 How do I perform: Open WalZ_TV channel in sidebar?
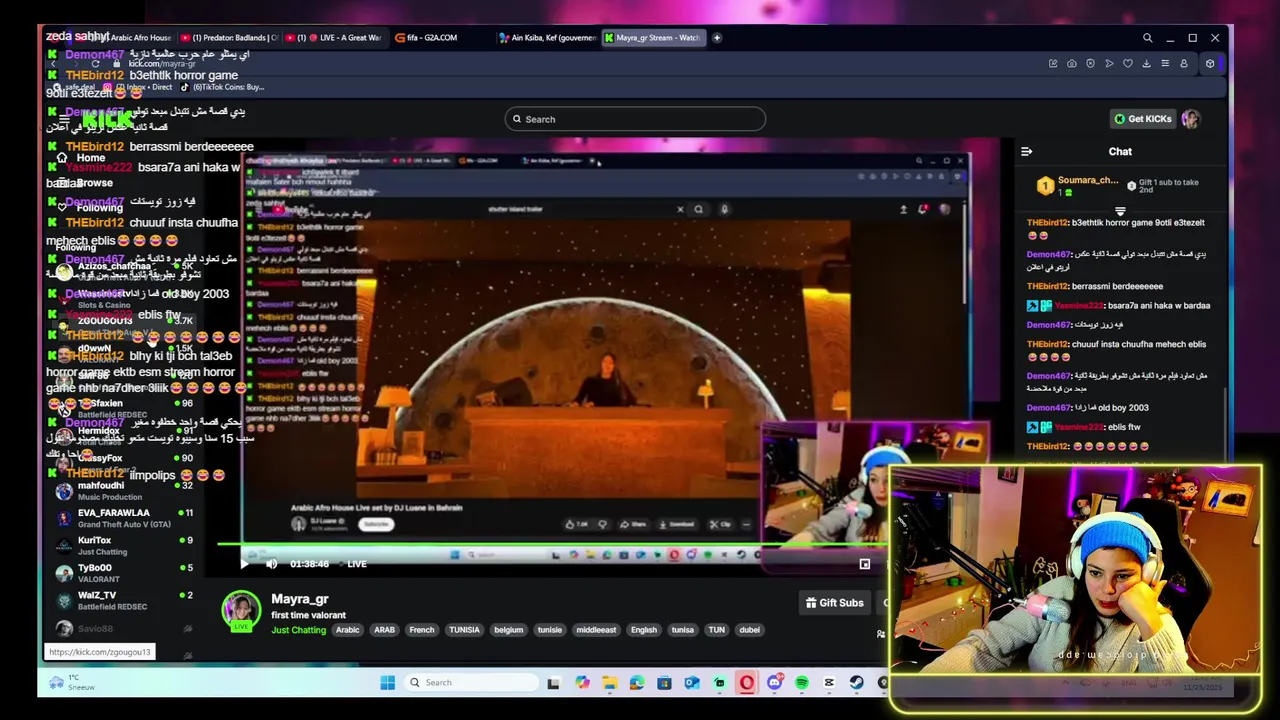(123, 600)
